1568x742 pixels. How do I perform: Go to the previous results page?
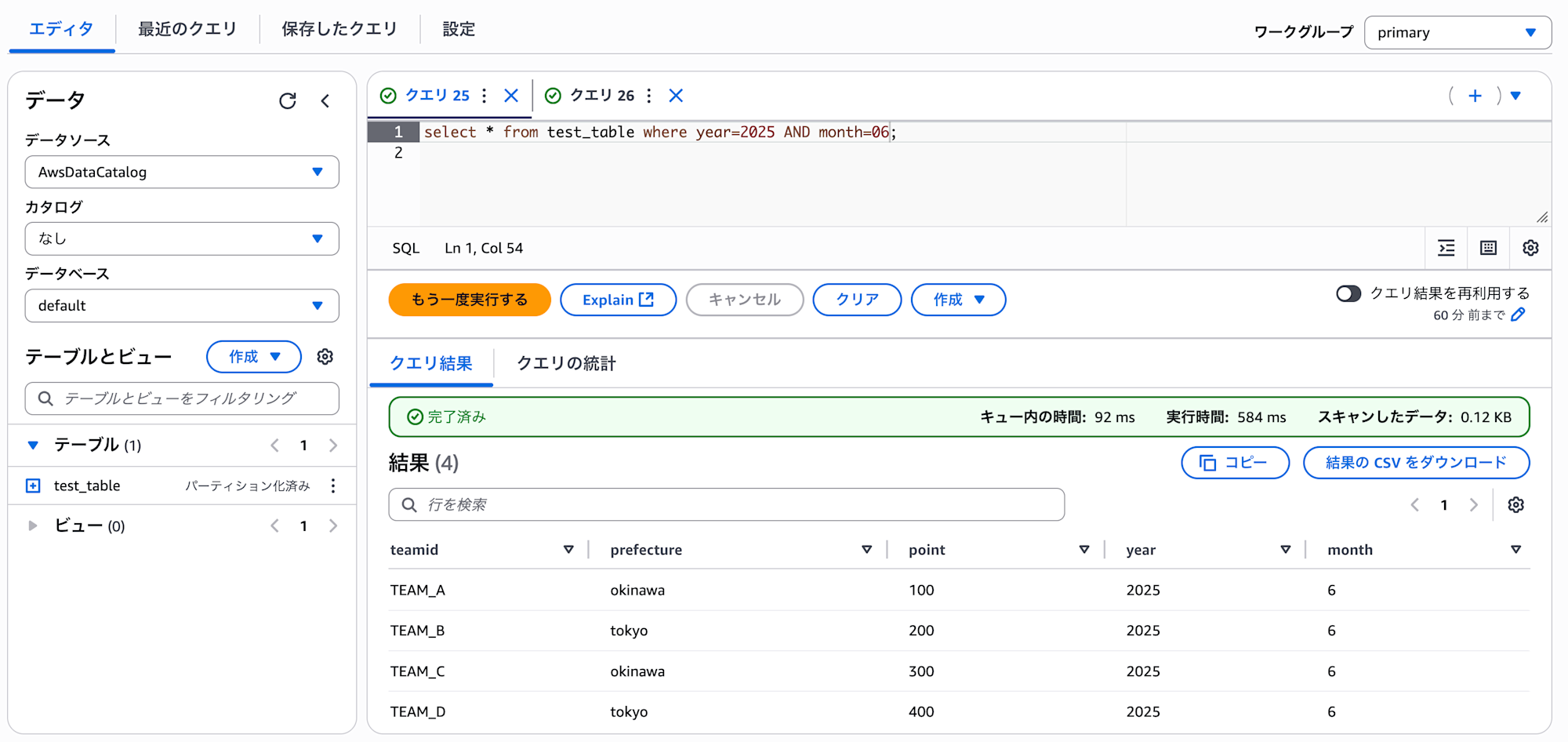(1415, 505)
